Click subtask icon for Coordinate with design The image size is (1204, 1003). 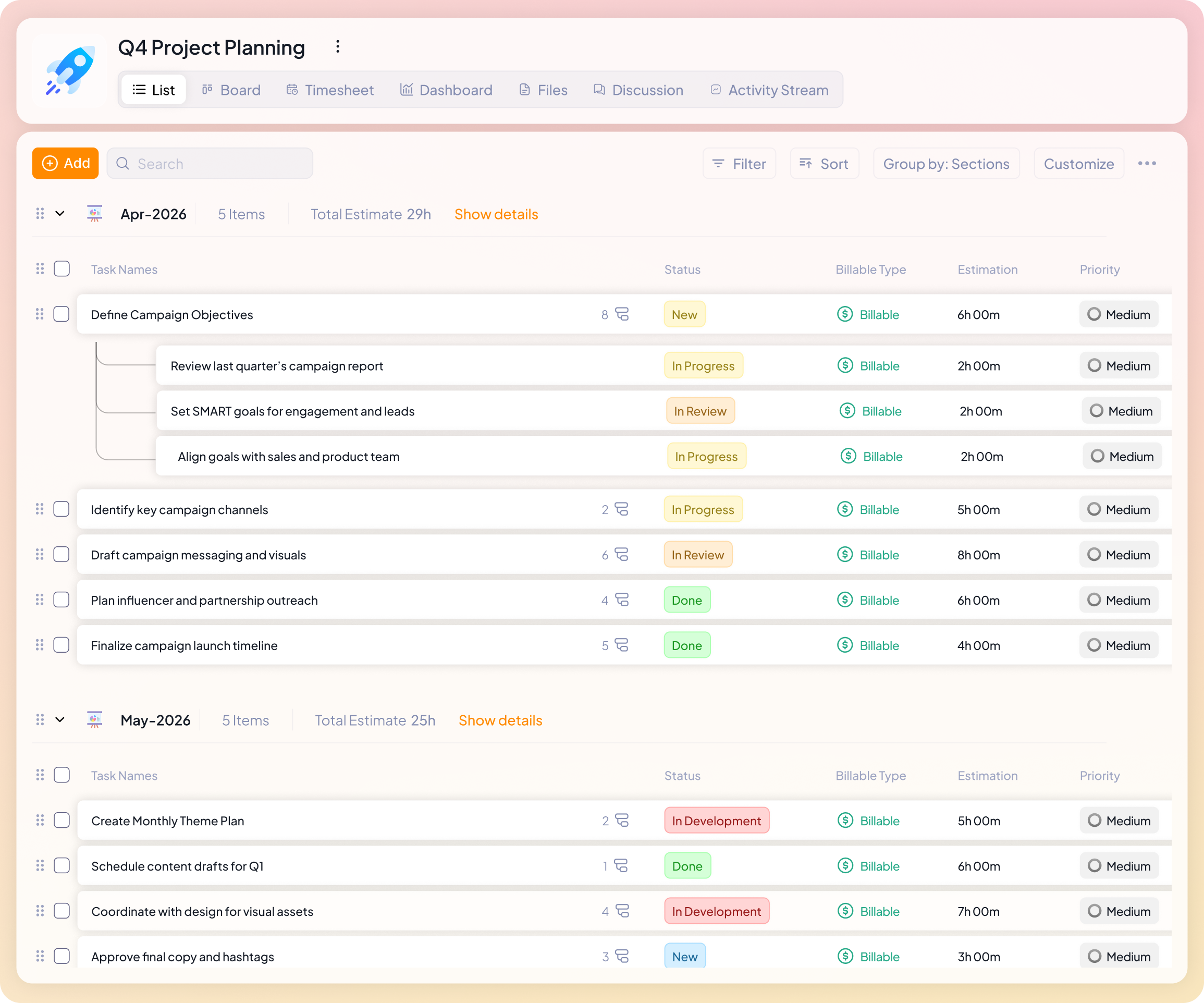pos(623,911)
